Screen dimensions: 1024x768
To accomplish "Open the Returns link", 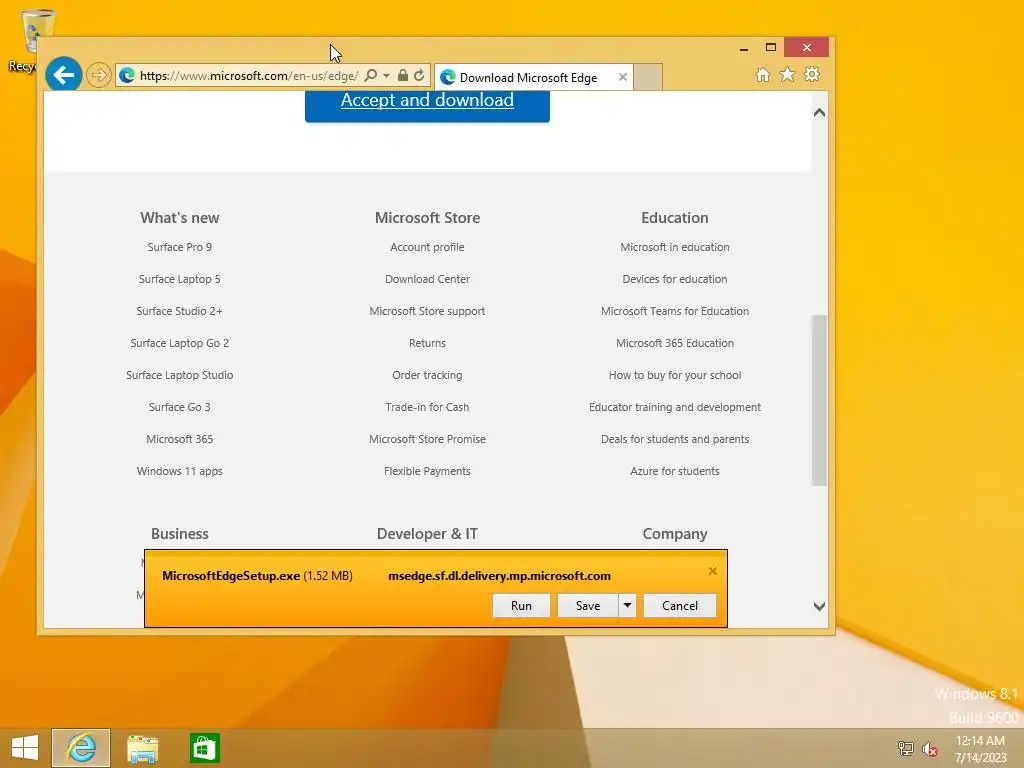I will [x=427, y=343].
